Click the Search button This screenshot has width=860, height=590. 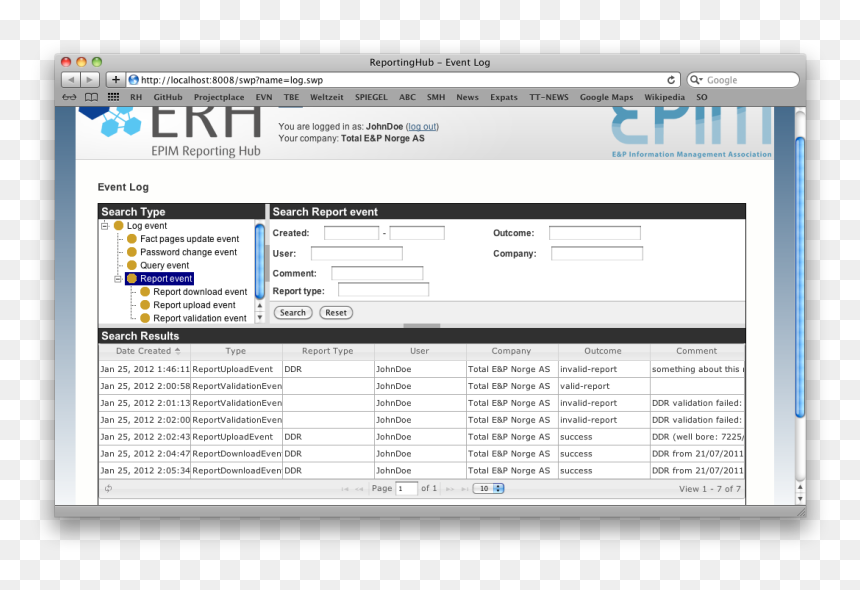coord(293,313)
